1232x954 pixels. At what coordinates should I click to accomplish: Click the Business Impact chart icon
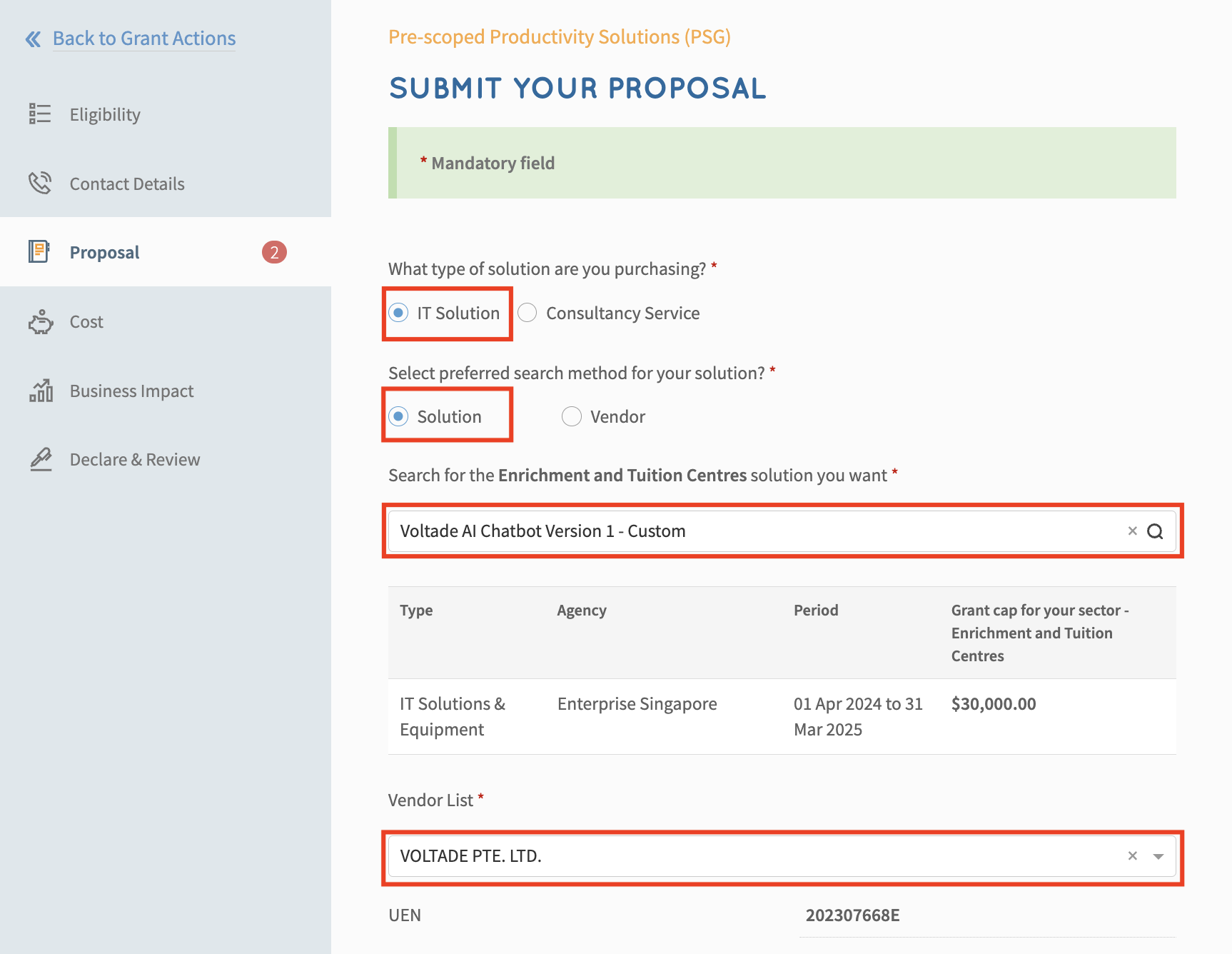tap(41, 391)
